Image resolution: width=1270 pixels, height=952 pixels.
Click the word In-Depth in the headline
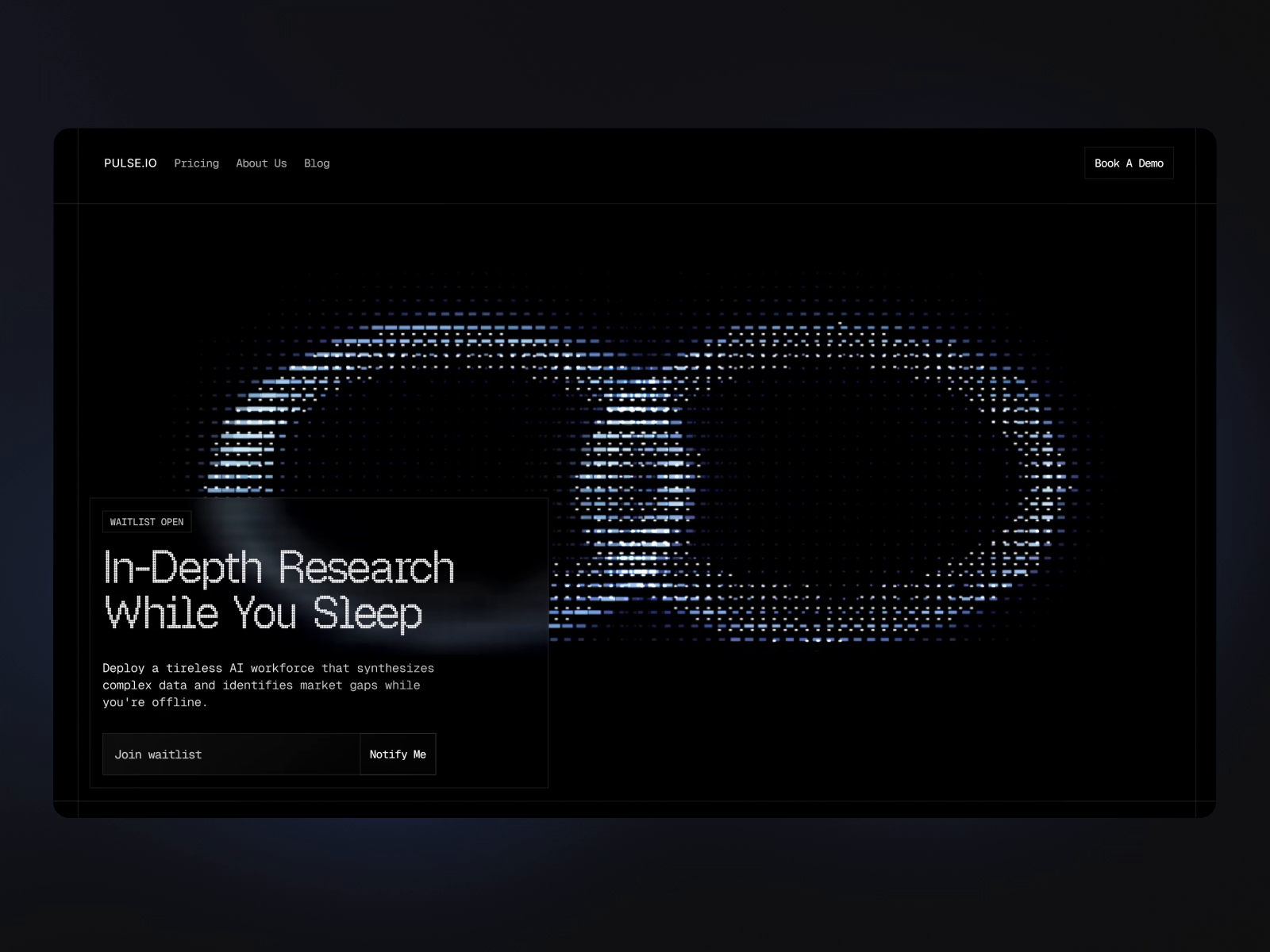(x=183, y=568)
